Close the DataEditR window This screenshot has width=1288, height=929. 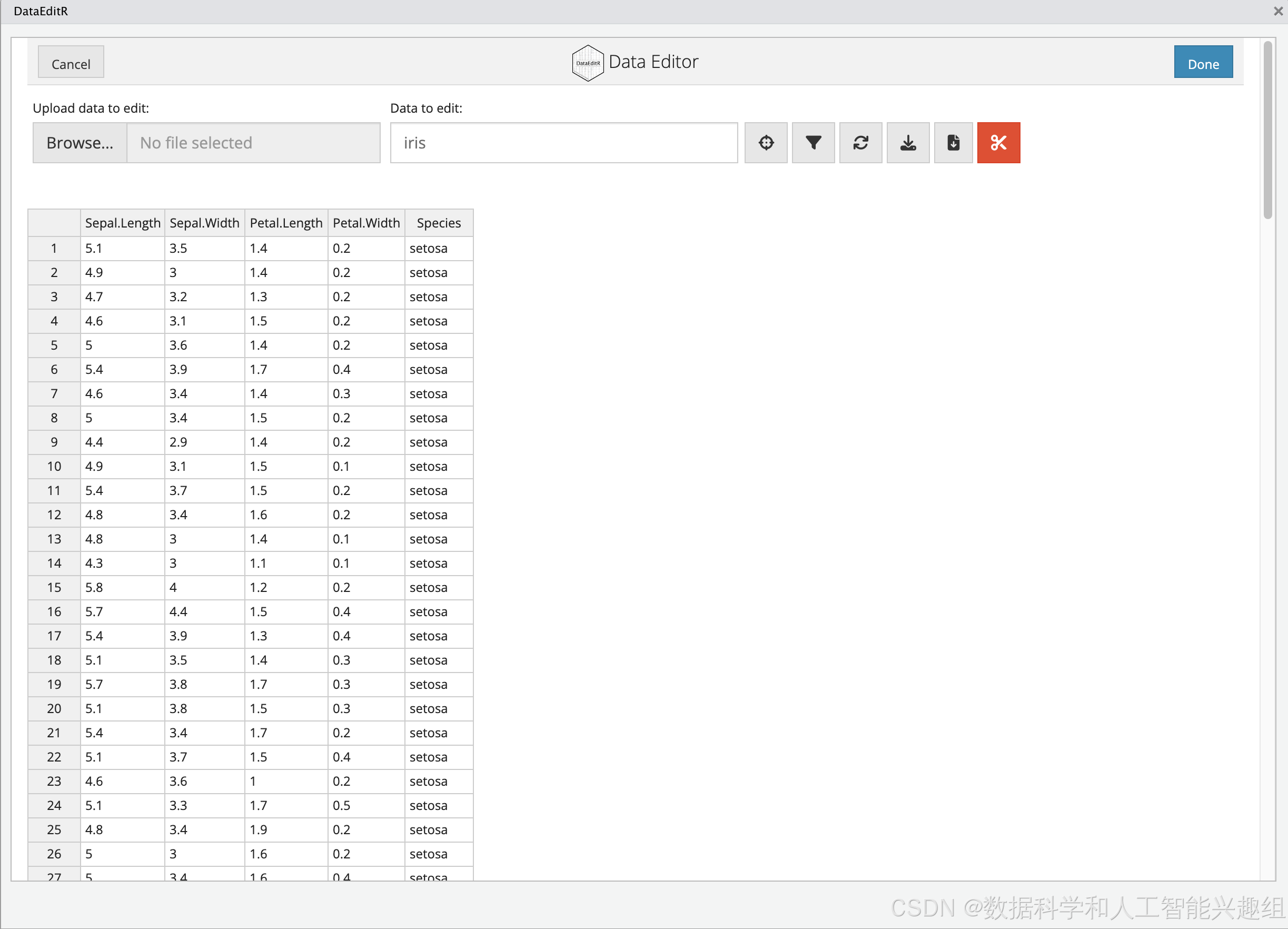(1278, 11)
